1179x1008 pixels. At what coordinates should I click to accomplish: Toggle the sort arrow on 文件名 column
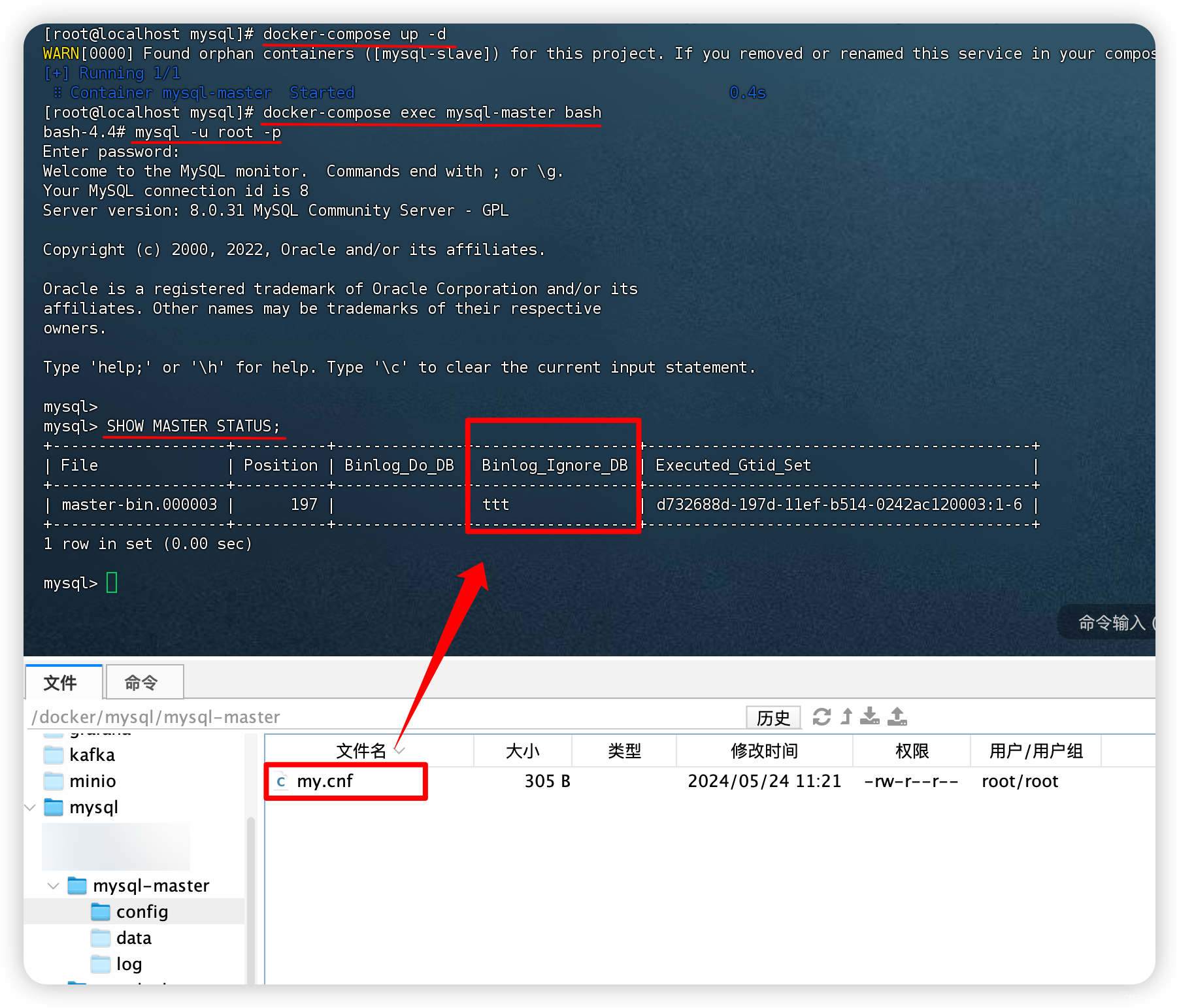pyautogui.click(x=399, y=750)
